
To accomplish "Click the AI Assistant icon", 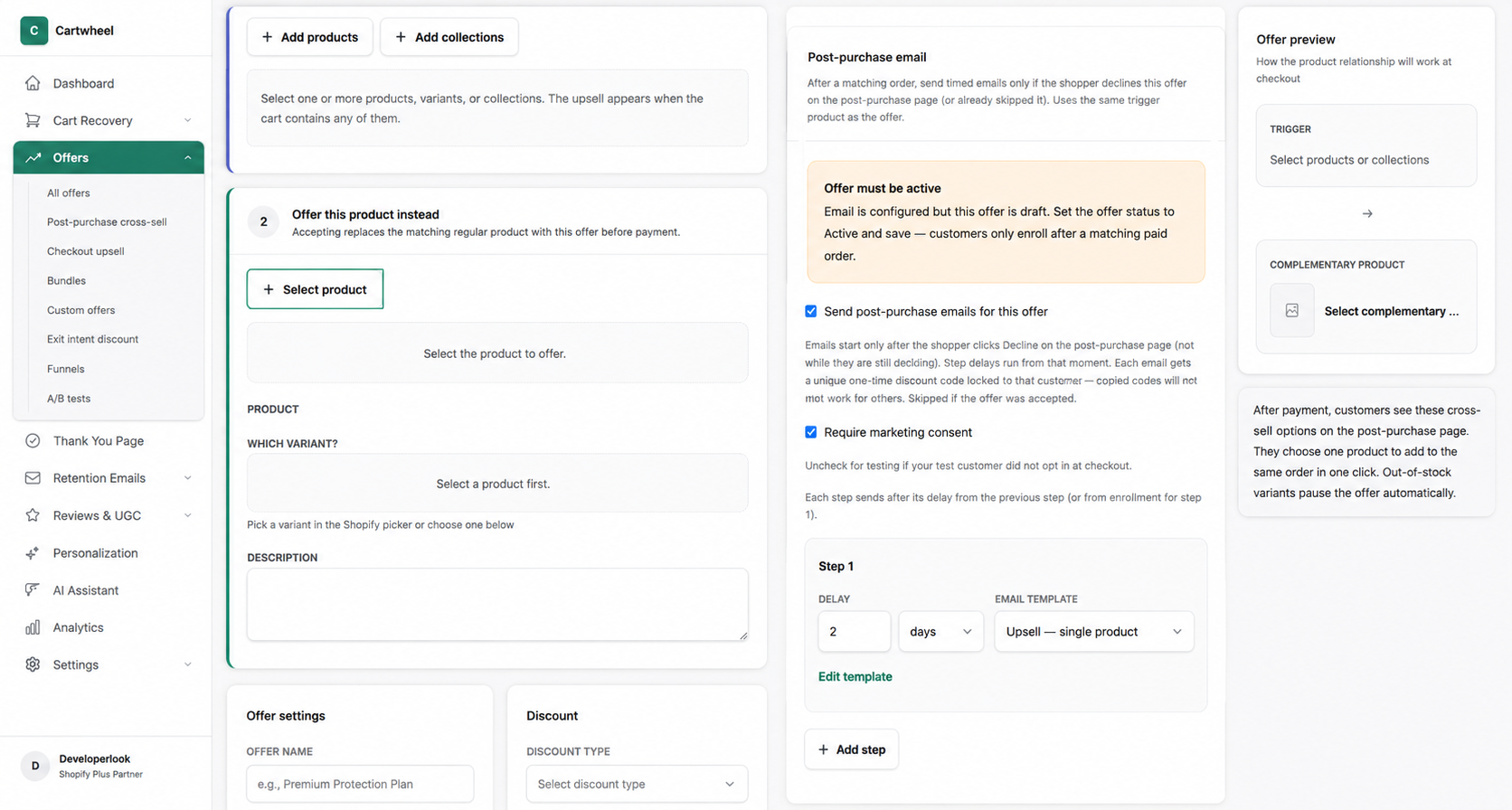I will coord(33,590).
